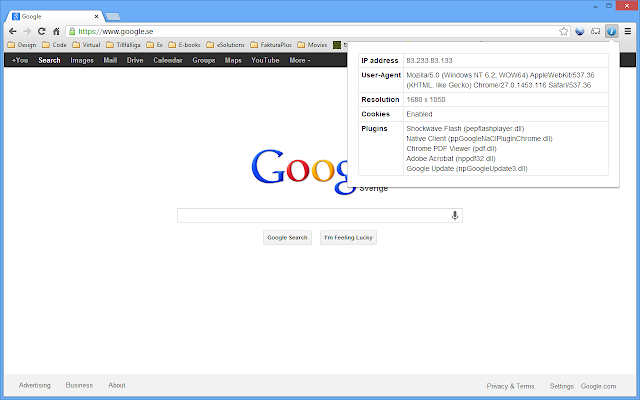
Task: Open Drive from the Google bar
Action: [135, 60]
